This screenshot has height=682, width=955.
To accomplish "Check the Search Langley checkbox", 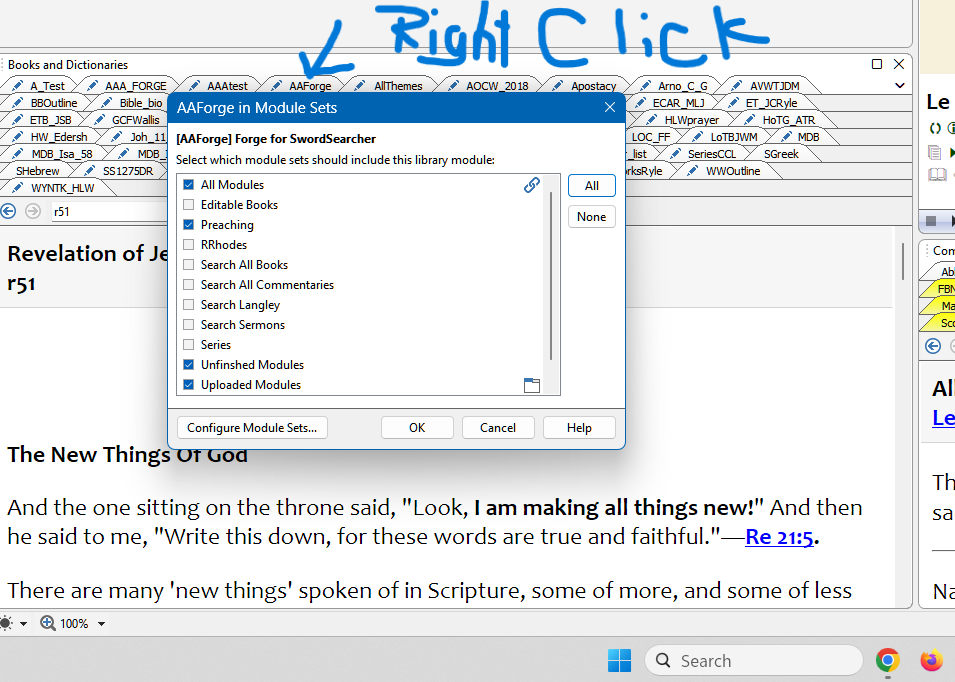I will click(189, 304).
